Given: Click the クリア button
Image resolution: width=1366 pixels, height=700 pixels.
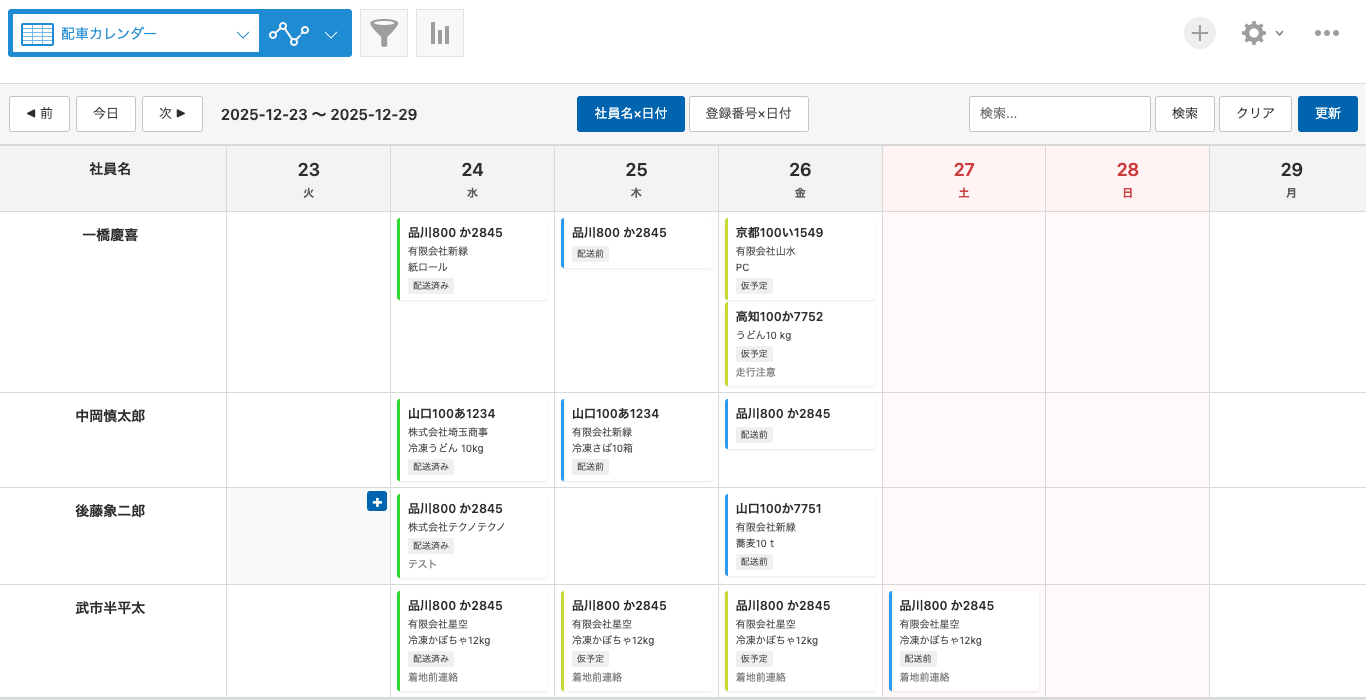Looking at the screenshot, I should 1255,114.
